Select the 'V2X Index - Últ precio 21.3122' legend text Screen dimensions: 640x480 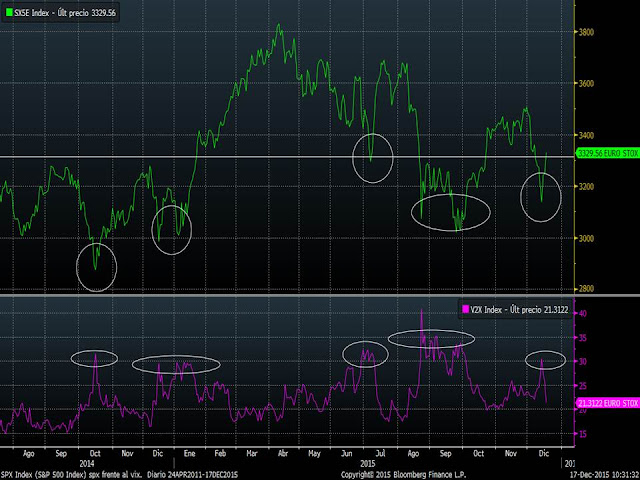[519, 310]
